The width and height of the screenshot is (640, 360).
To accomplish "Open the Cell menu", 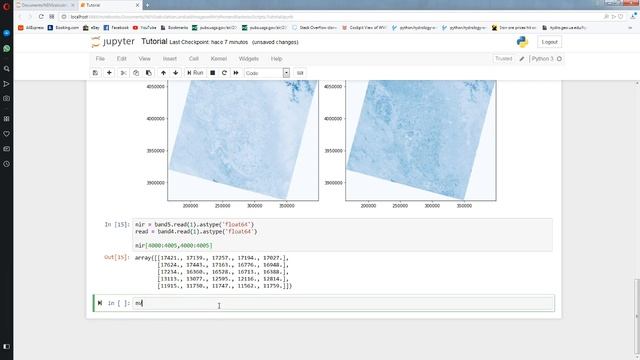I will coord(193,59).
